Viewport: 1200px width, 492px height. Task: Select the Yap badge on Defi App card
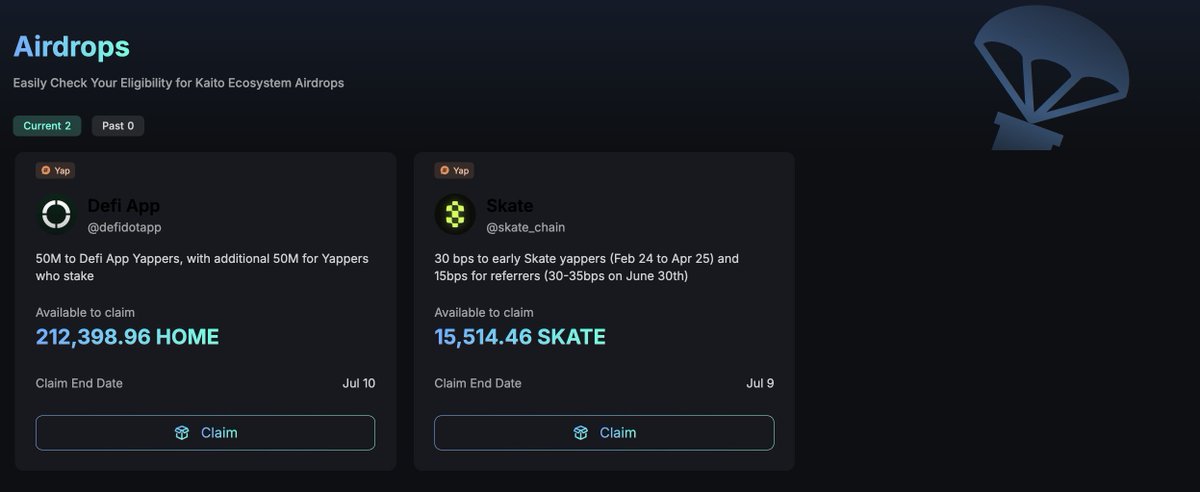pyautogui.click(x=56, y=170)
